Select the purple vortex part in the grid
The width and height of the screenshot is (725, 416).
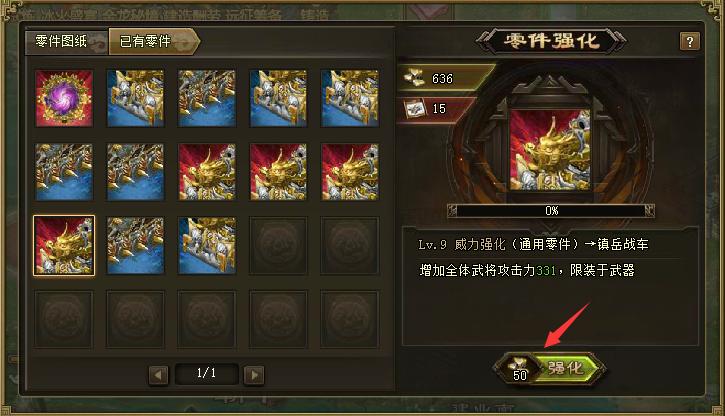pos(64,98)
